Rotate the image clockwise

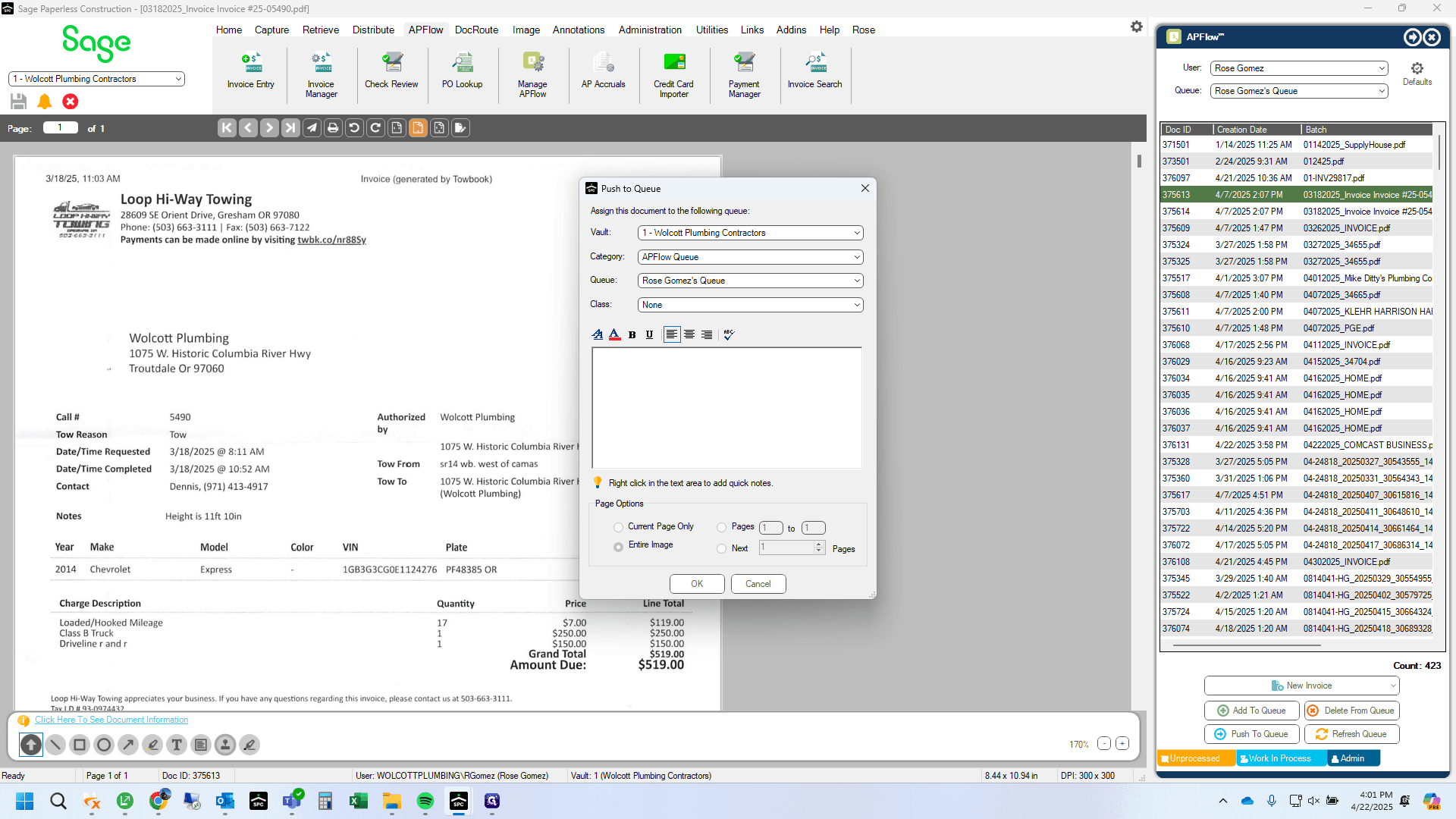coord(375,128)
